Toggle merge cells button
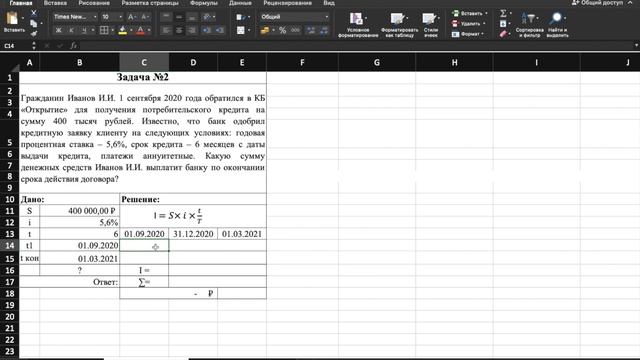 240,30
